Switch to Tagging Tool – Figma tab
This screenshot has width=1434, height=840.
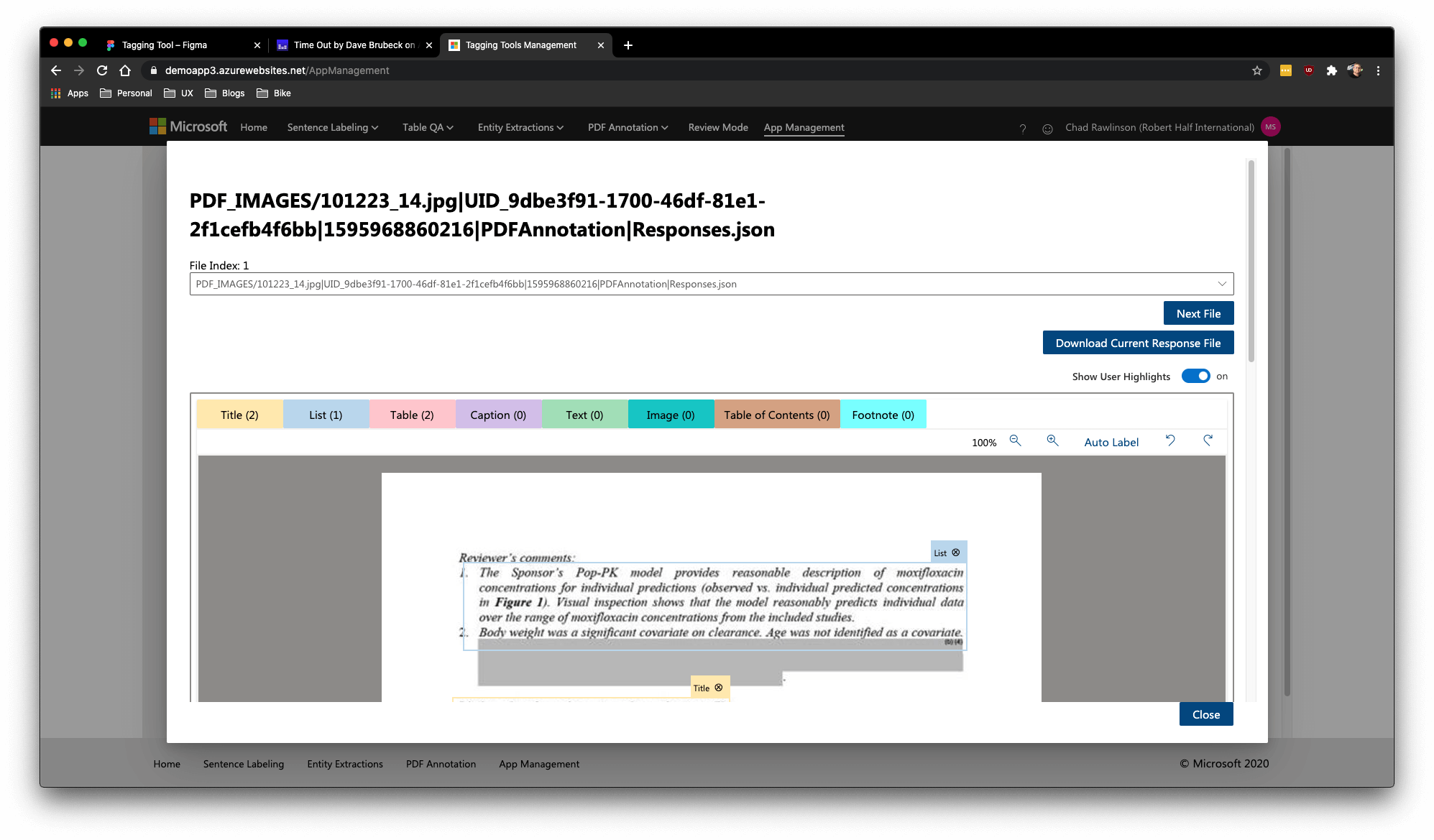coord(165,45)
